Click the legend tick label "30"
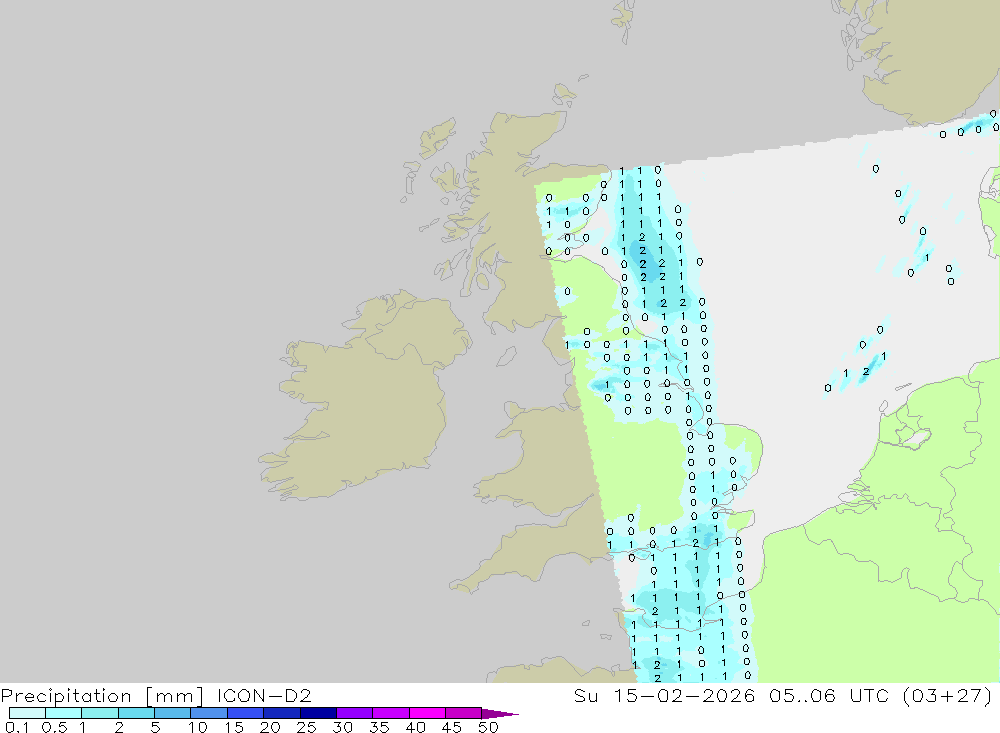Image resolution: width=1000 pixels, height=733 pixels. [343, 727]
